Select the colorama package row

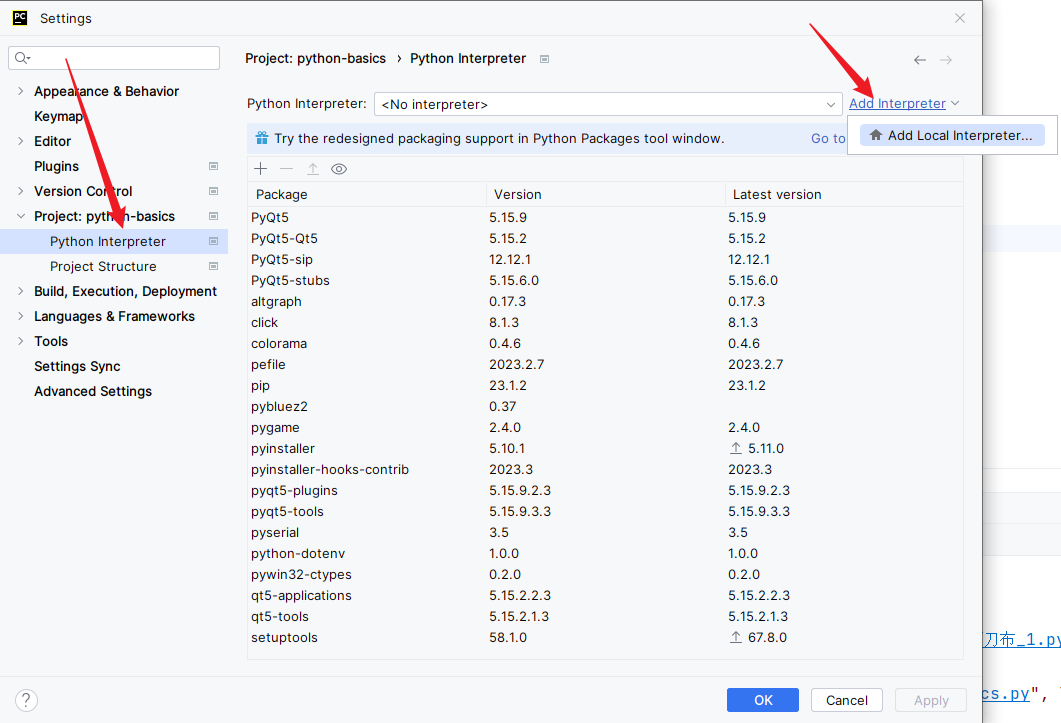[x=605, y=343]
